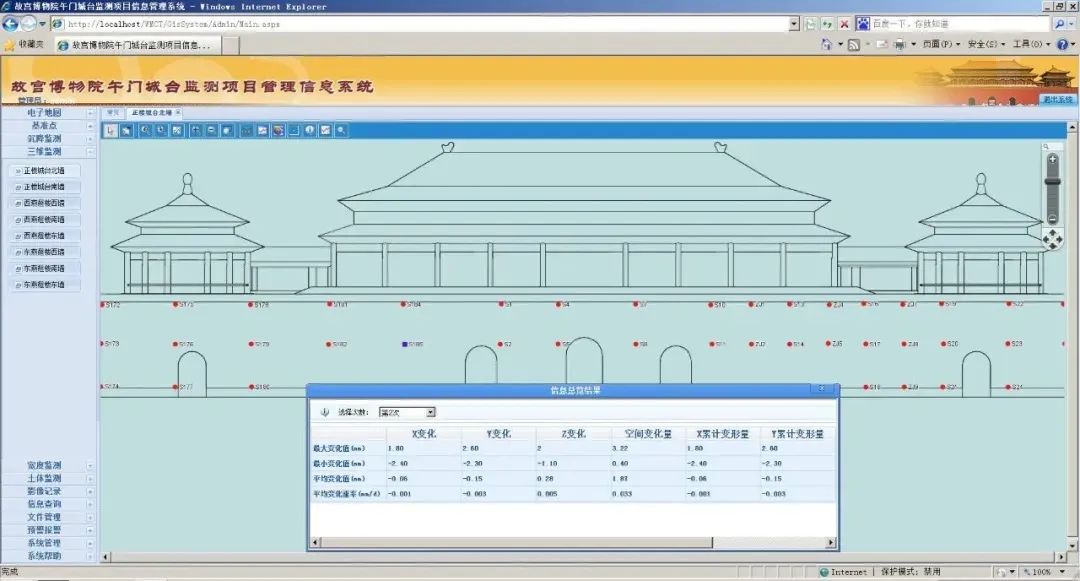The width and height of the screenshot is (1080, 581).
Task: Expand the 电子地图 panel arrow
Action: (90, 113)
